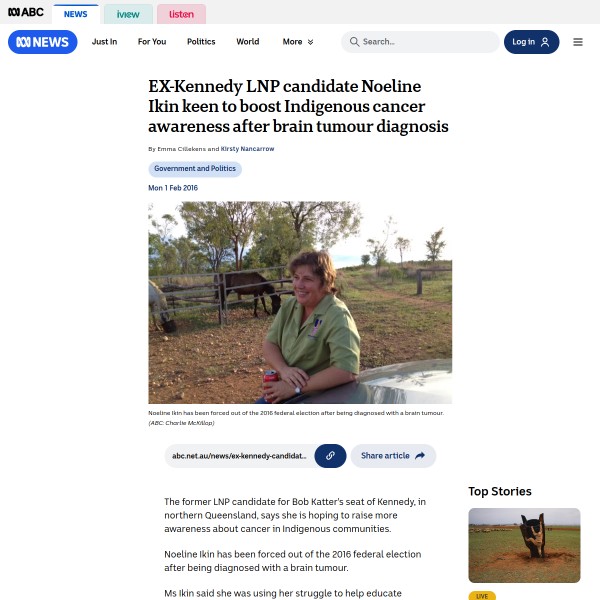Switch to the listen tab
Image resolution: width=600 pixels, height=600 pixels.
coord(181,14)
